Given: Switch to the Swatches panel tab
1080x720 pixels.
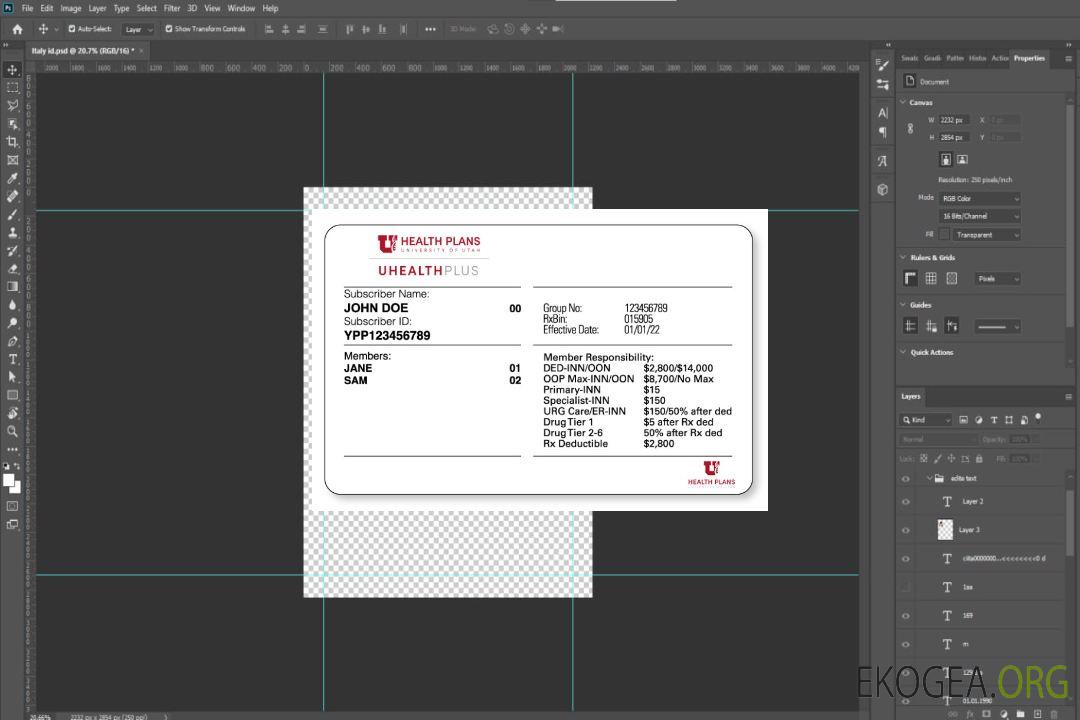Looking at the screenshot, I should pos(909,58).
